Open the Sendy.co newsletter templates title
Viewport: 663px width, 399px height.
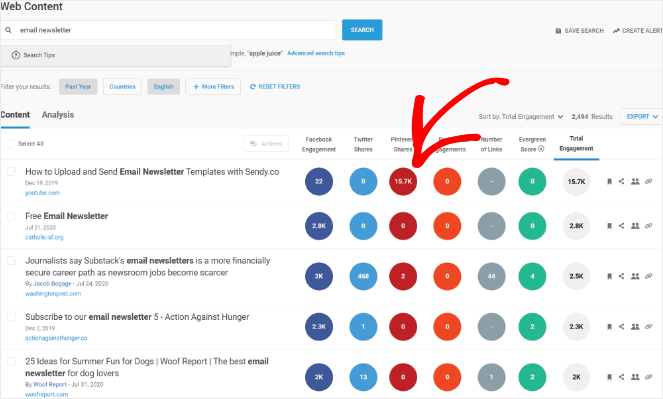[x=152, y=172]
